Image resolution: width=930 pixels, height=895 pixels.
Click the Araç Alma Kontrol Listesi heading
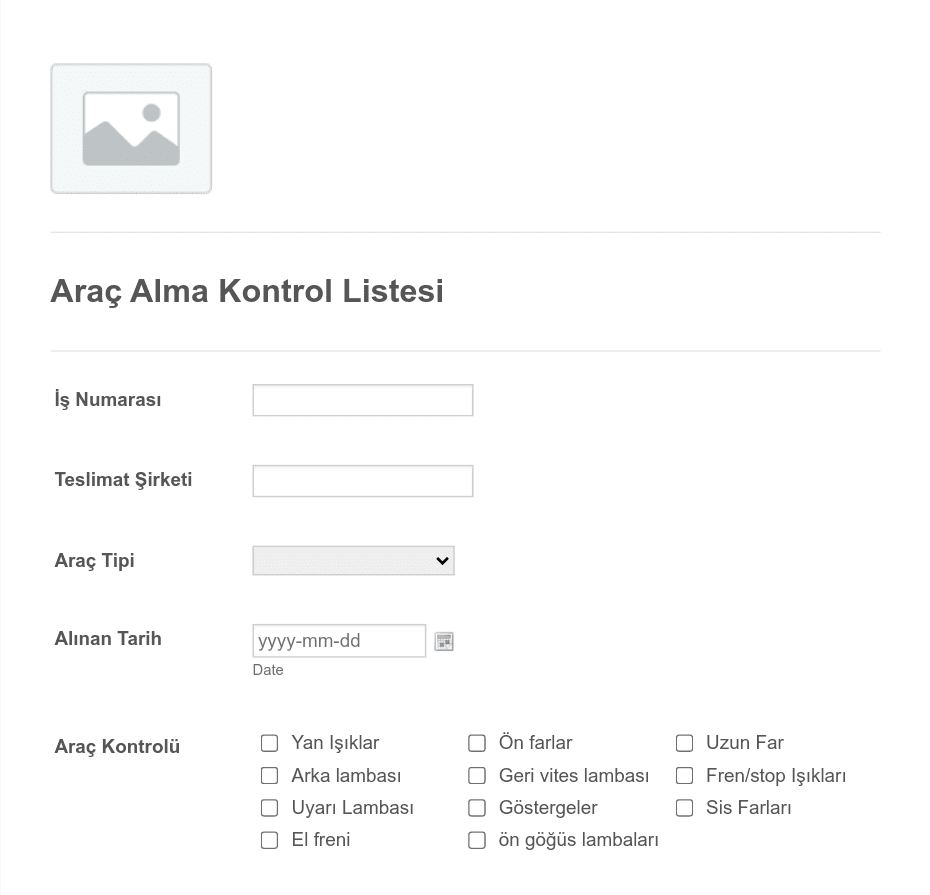pos(247,291)
